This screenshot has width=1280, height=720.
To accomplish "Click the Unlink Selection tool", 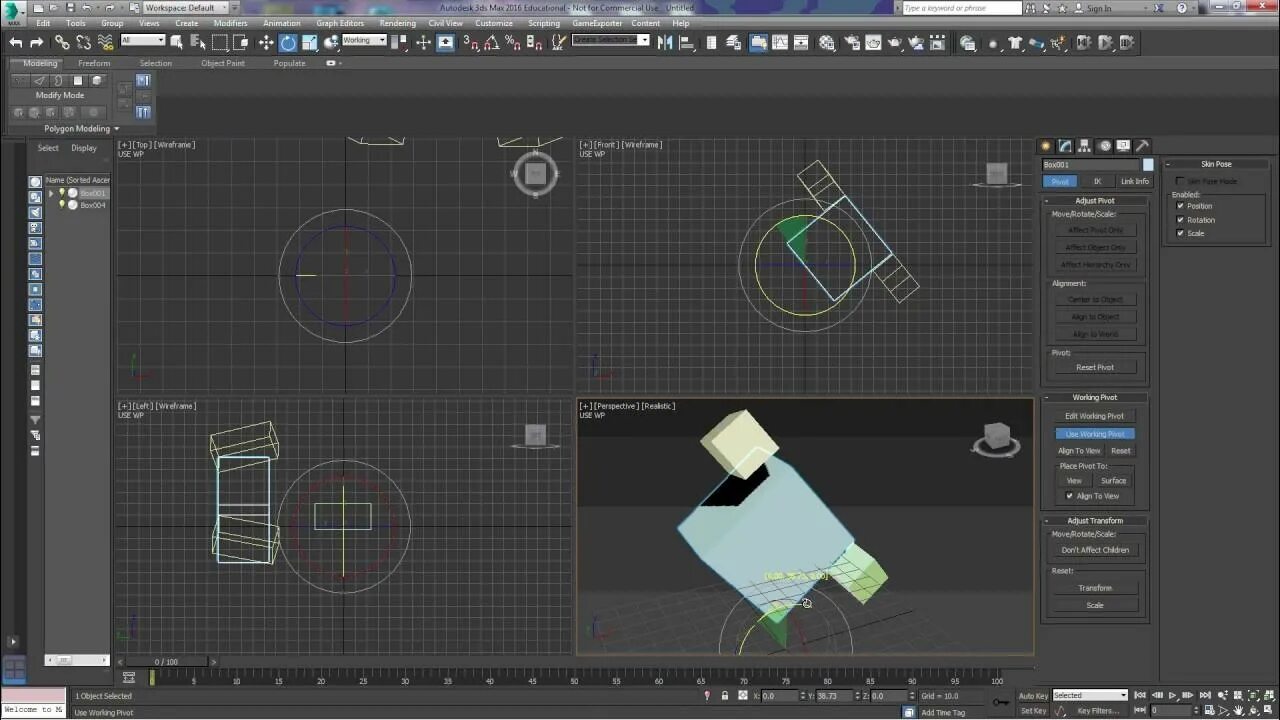I will [83, 42].
